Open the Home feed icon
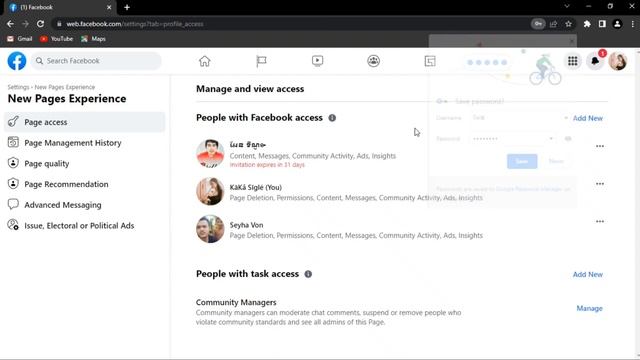Image resolution: width=640 pixels, height=360 pixels. 204,61
